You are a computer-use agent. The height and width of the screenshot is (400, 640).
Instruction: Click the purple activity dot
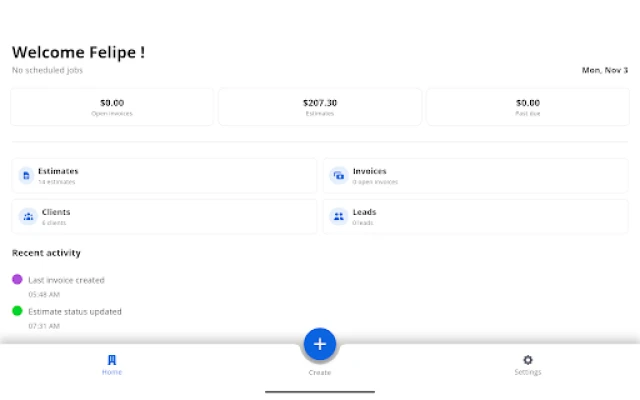tap(17, 280)
